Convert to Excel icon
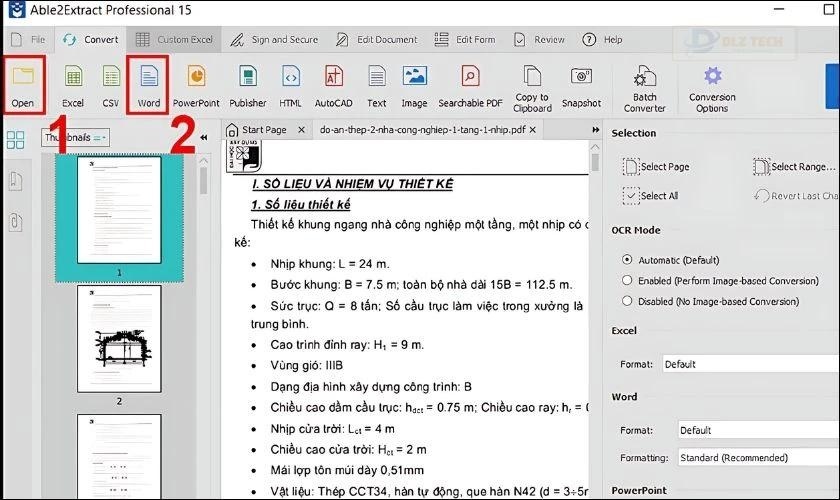Screen dimensions: 840x500 (73, 77)
